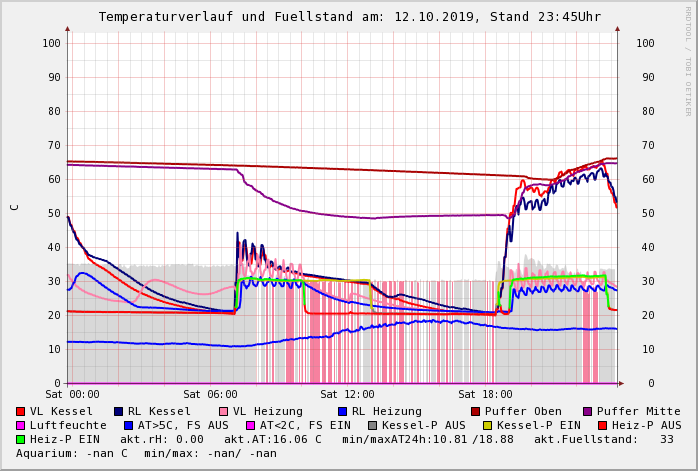Image resolution: width=698 pixels, height=471 pixels.
Task: Click the Sat 00:00 time axis label
Action: (x=72, y=395)
